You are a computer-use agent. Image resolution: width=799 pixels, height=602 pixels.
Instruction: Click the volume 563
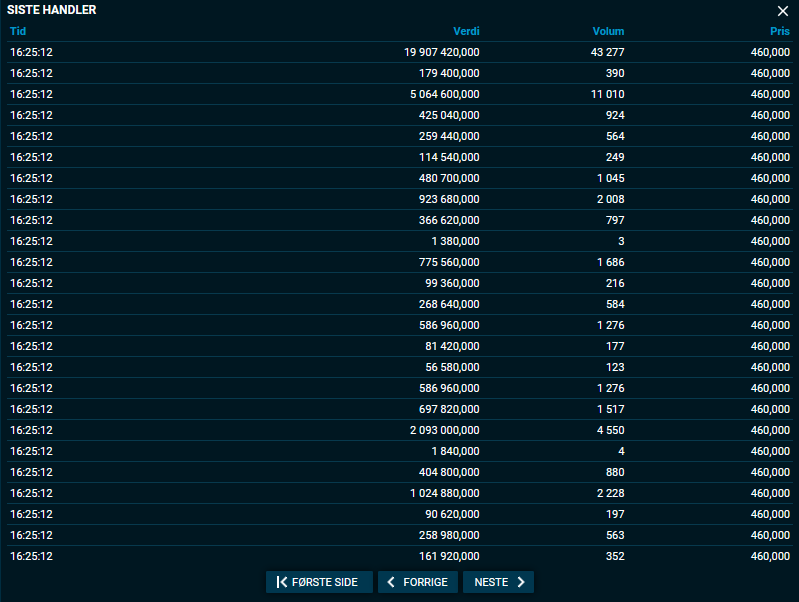tap(615, 535)
